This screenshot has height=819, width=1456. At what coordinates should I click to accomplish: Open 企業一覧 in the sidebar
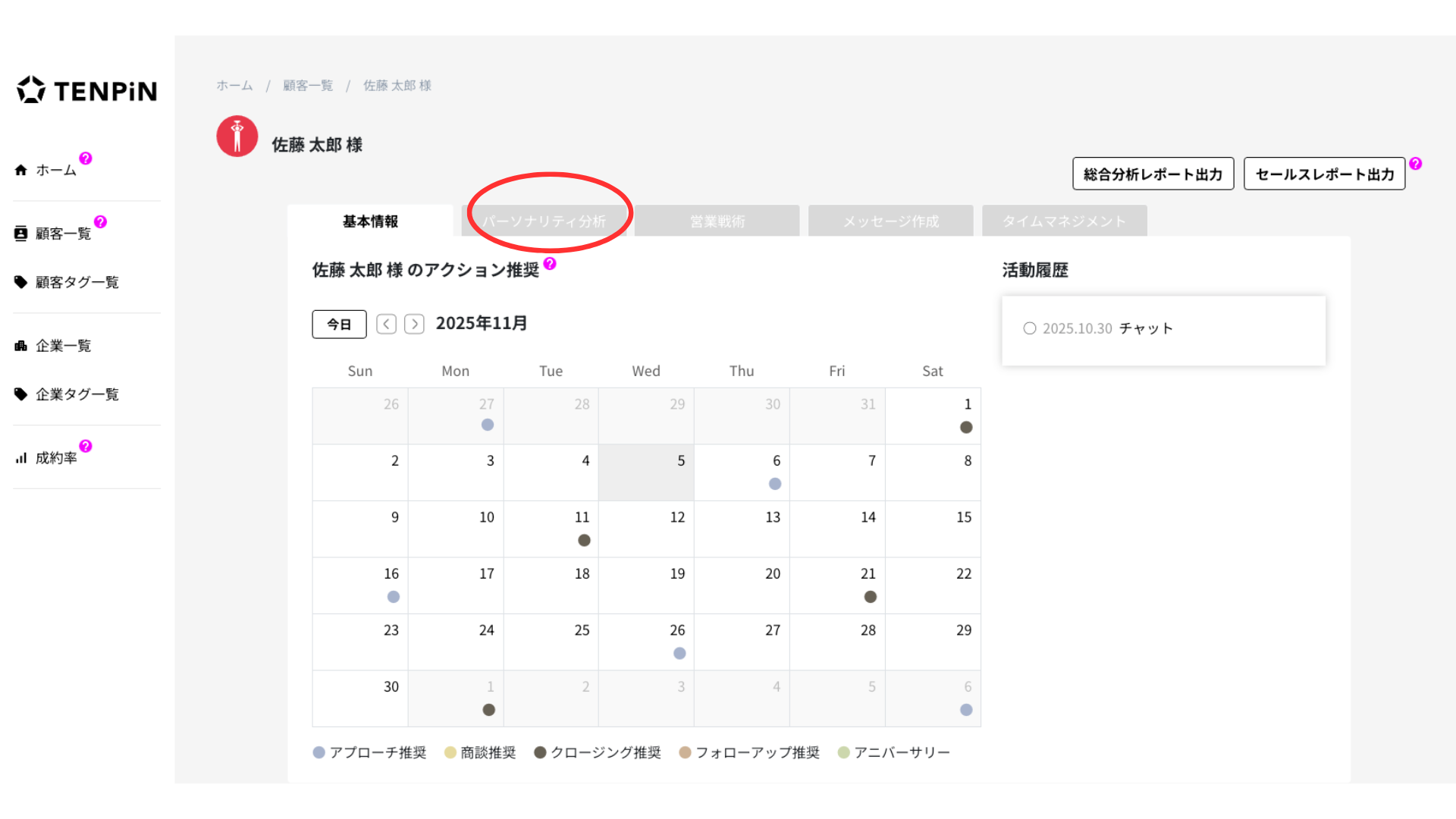coord(63,346)
